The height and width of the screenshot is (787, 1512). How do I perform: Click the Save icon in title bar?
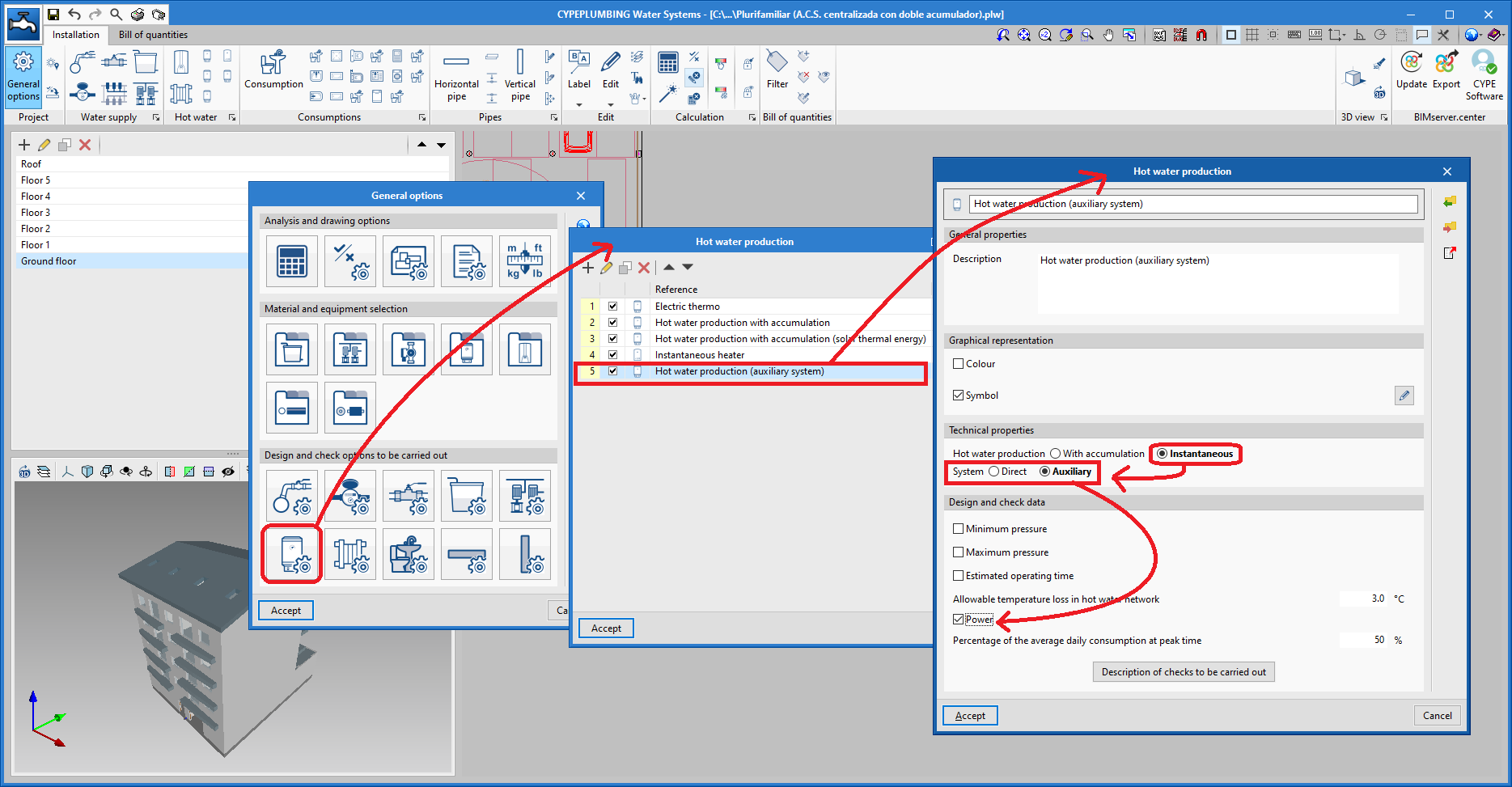coord(53,14)
